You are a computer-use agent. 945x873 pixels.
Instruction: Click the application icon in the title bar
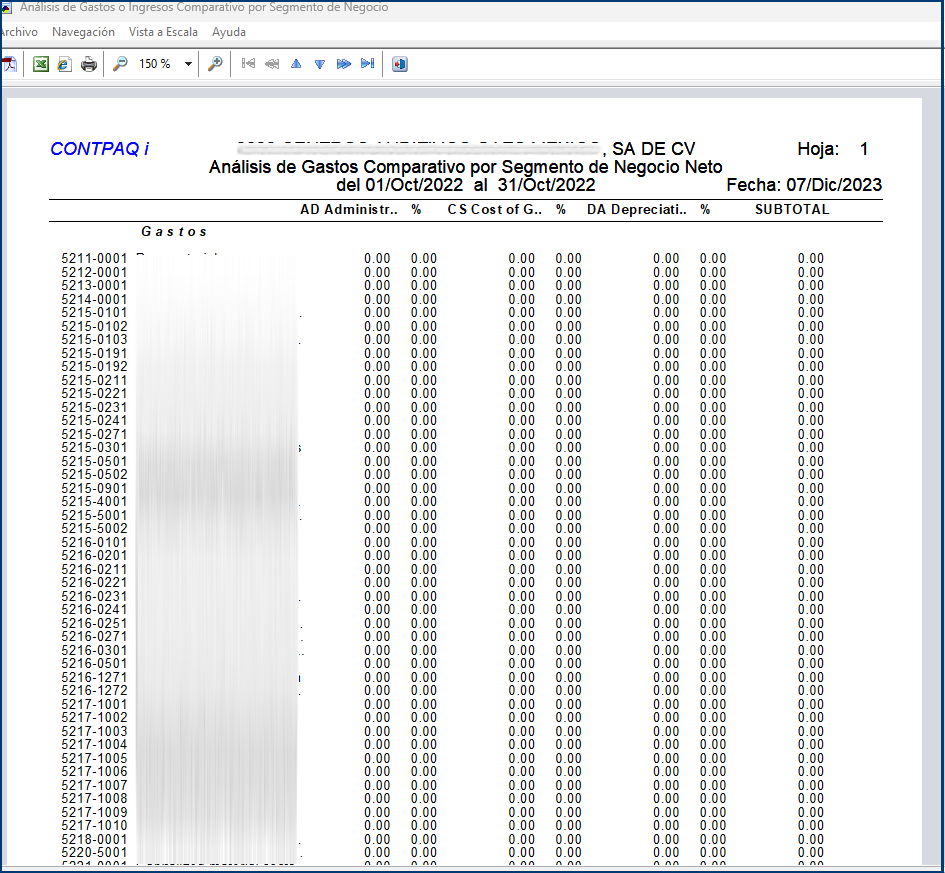tap(6, 8)
